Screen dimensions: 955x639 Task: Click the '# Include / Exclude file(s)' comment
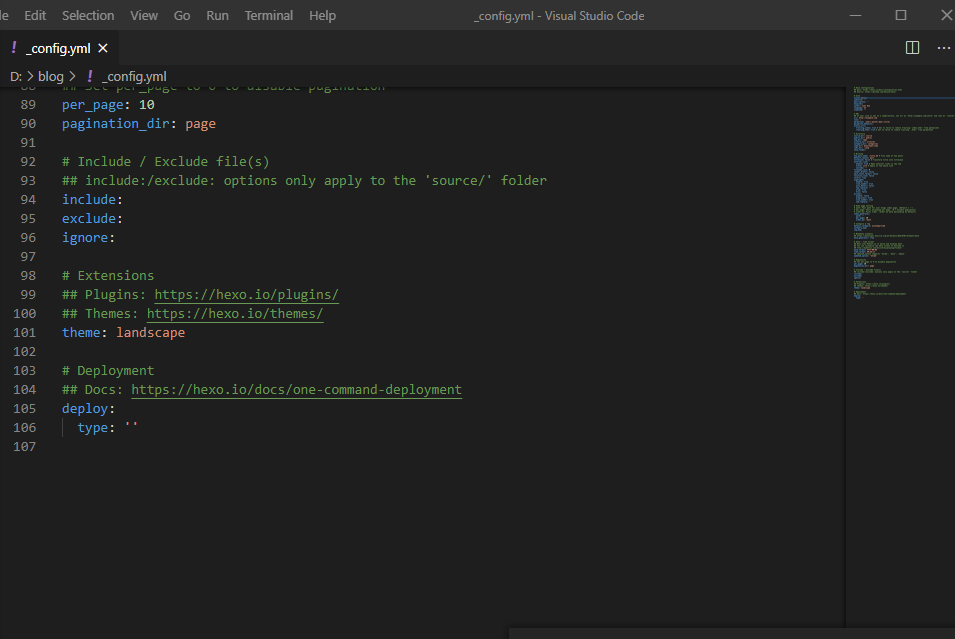[x=165, y=162]
